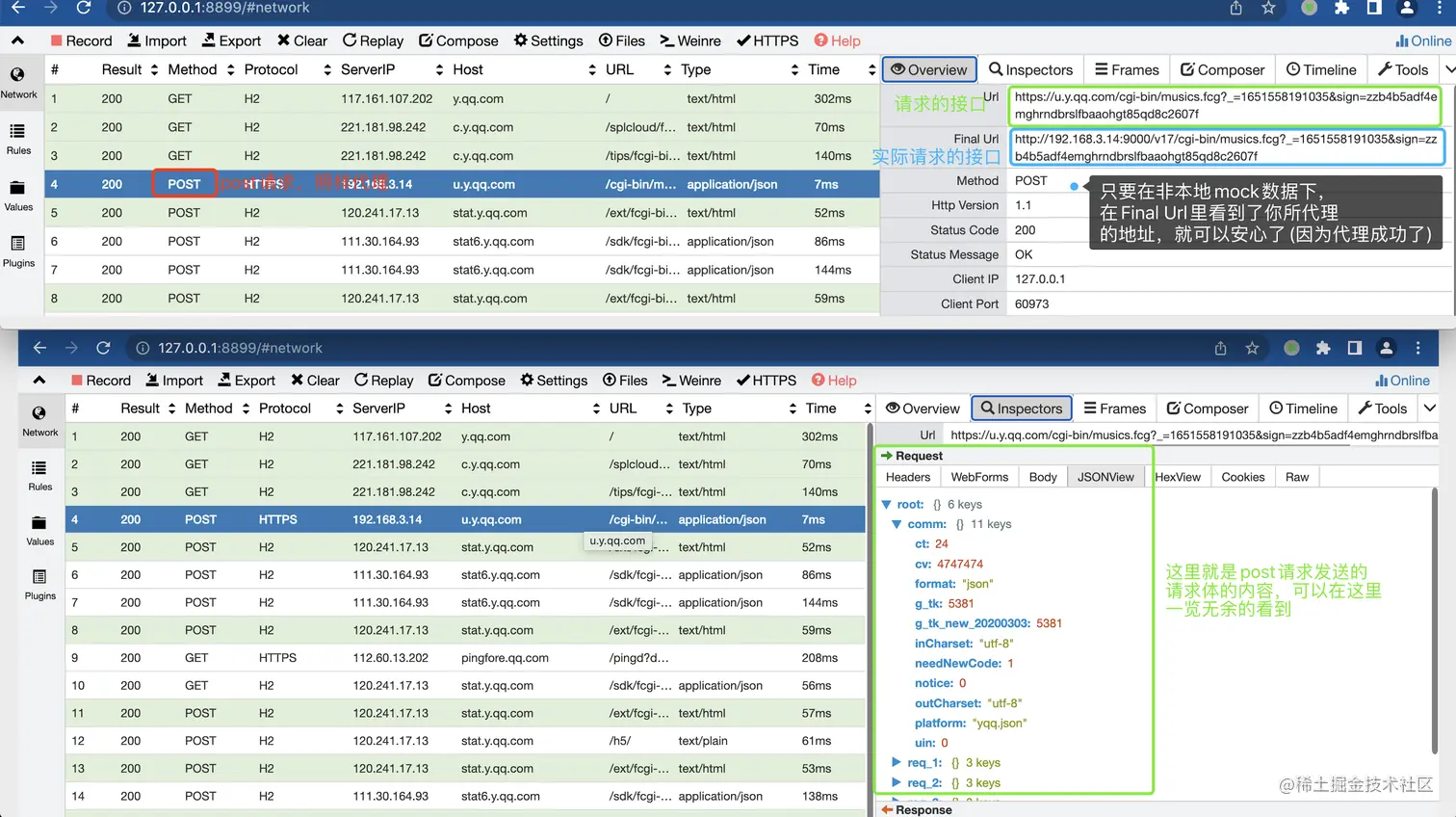Select Cookies tab in Request panel

point(1243,477)
